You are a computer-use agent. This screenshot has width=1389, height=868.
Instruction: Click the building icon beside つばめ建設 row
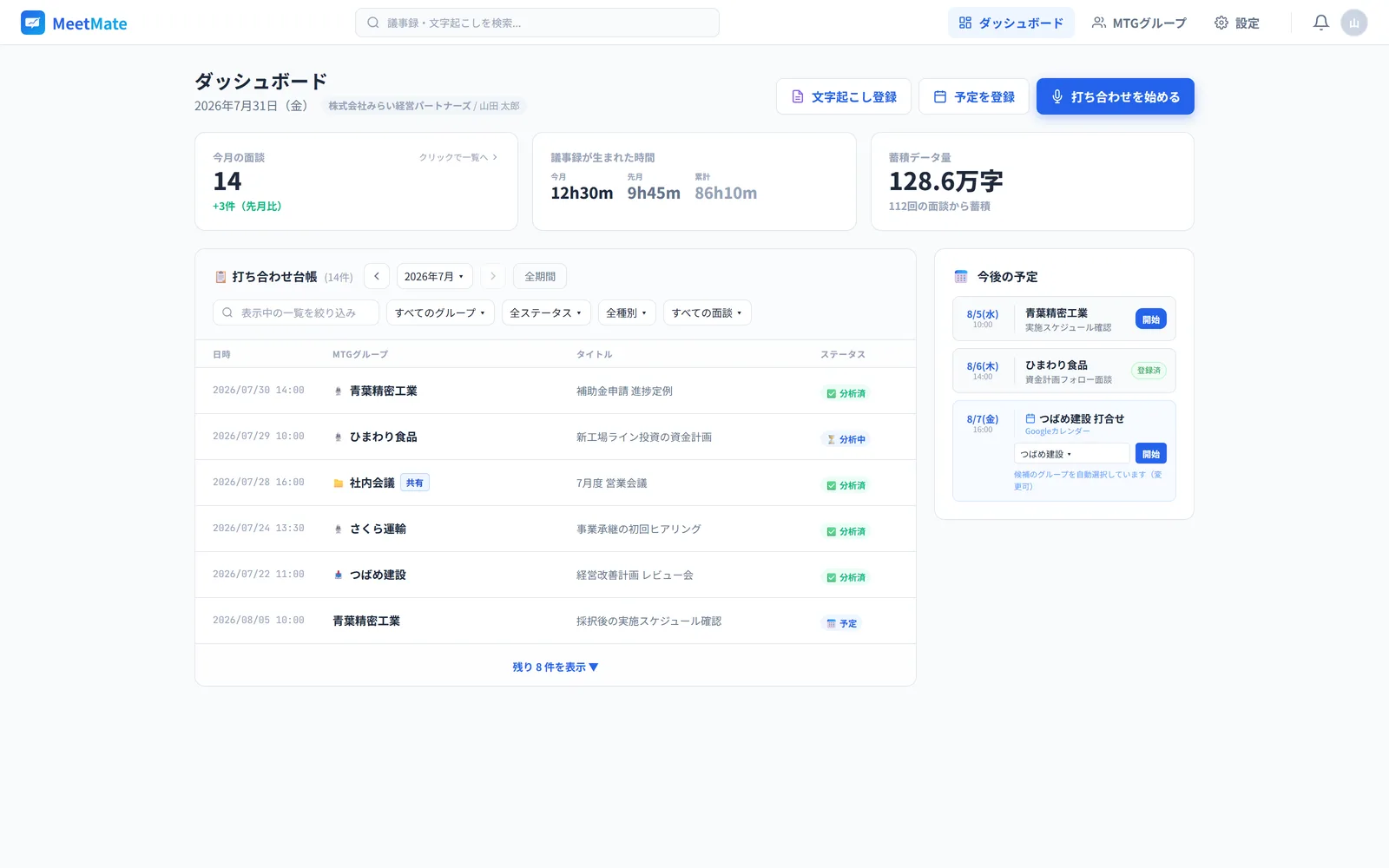pos(339,575)
